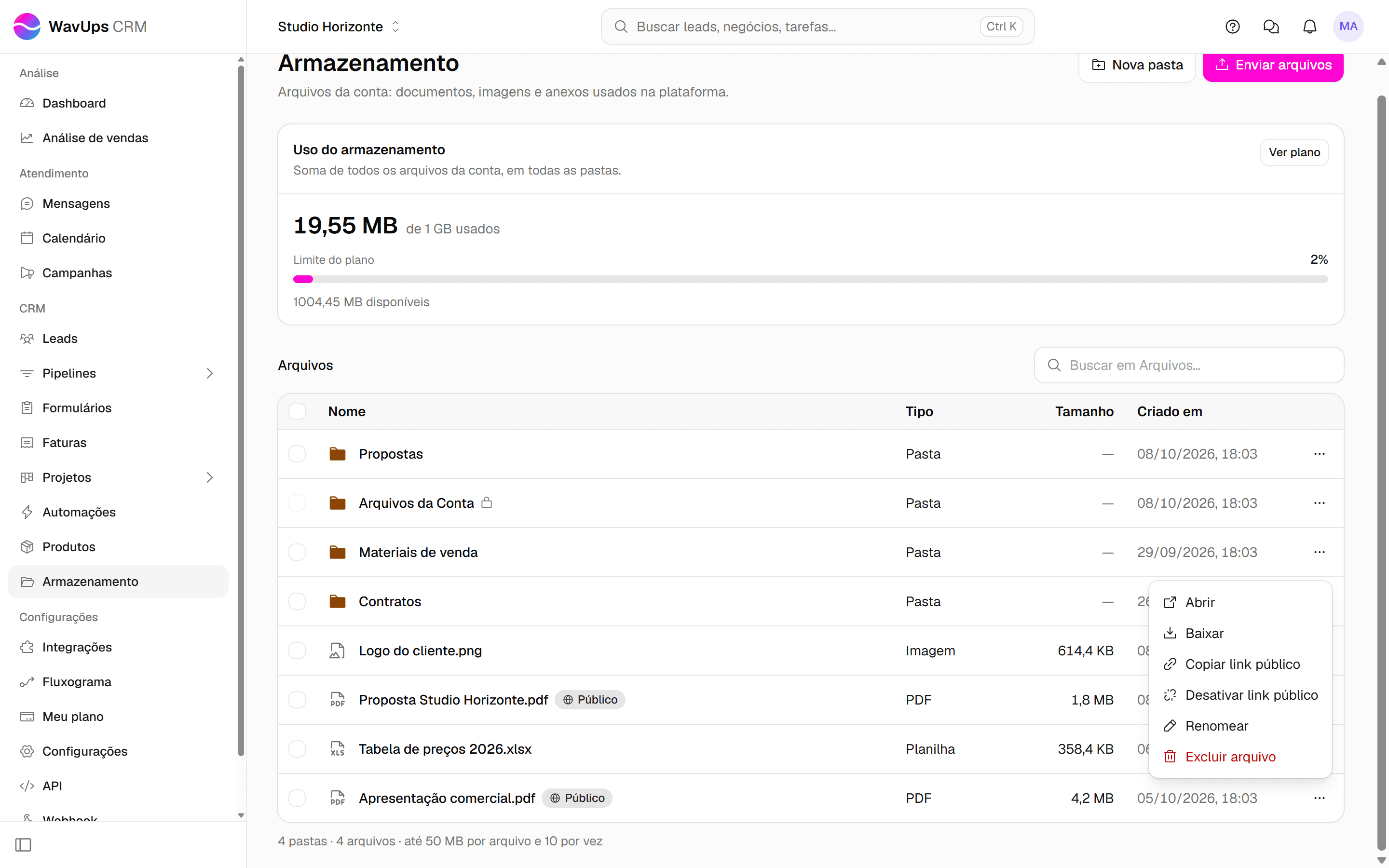Choose Excluir arquivo in the menu
This screenshot has height=868, width=1389.
[x=1240, y=757]
